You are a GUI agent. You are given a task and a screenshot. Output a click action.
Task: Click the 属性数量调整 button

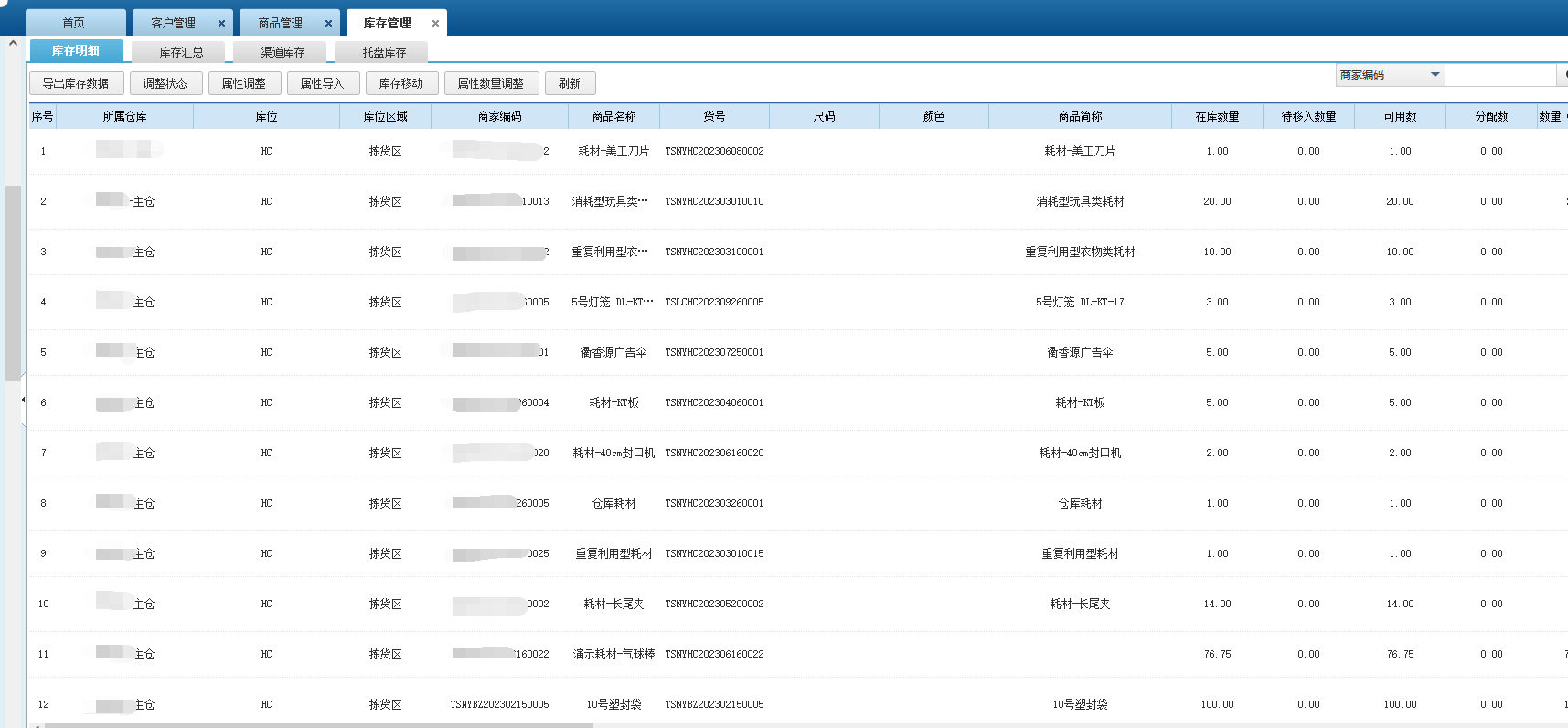click(x=491, y=83)
